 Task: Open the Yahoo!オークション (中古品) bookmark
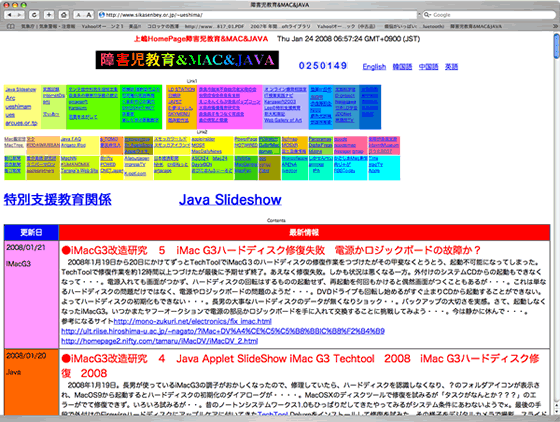(x=346, y=26)
